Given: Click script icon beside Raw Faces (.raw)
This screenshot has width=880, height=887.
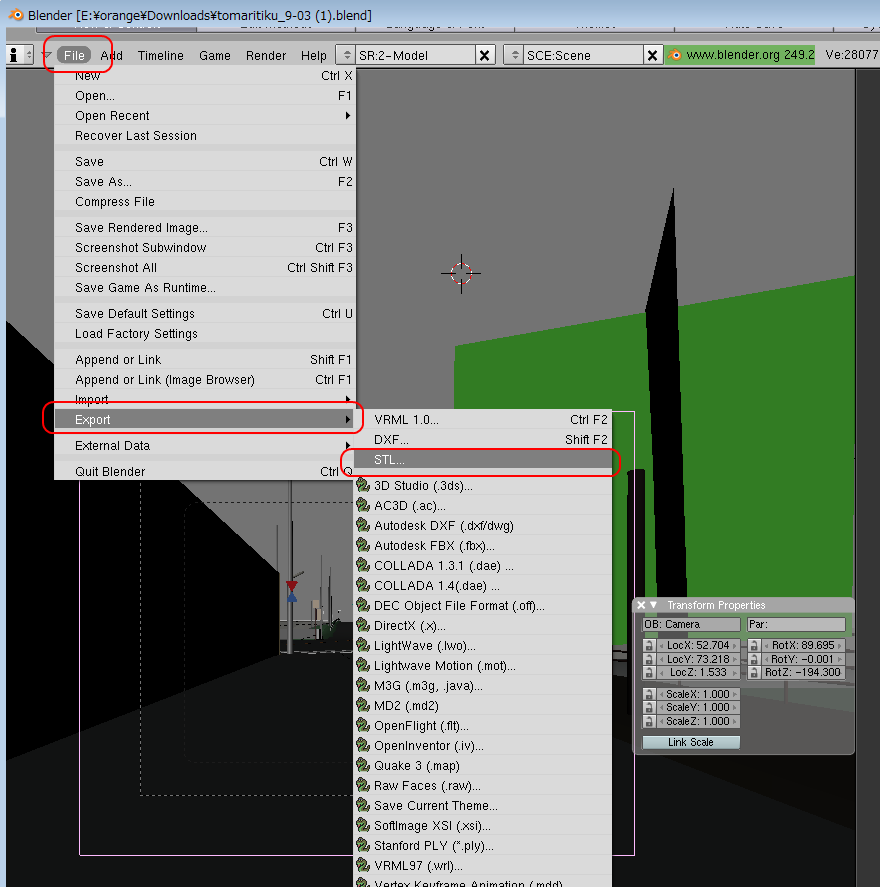Looking at the screenshot, I should pos(363,785).
